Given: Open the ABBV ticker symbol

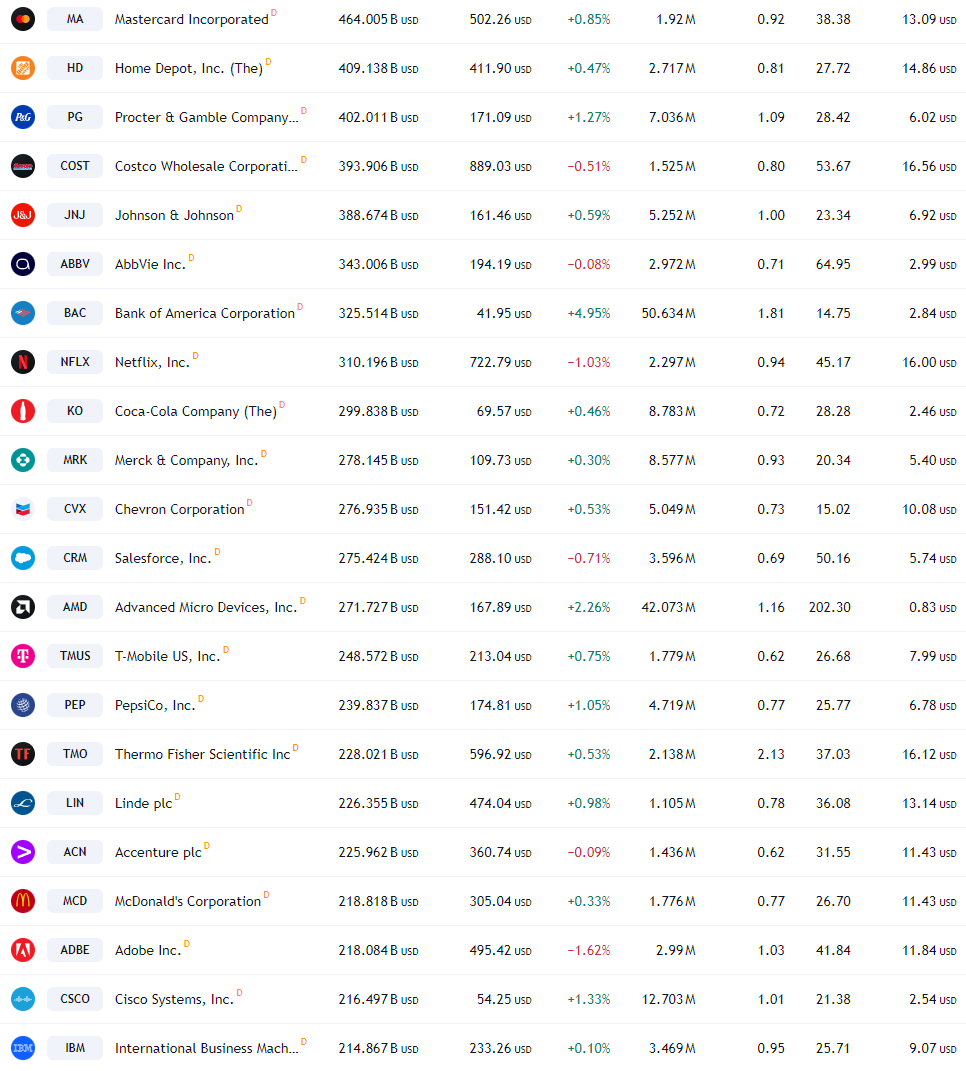Looking at the screenshot, I should pyautogui.click(x=75, y=264).
